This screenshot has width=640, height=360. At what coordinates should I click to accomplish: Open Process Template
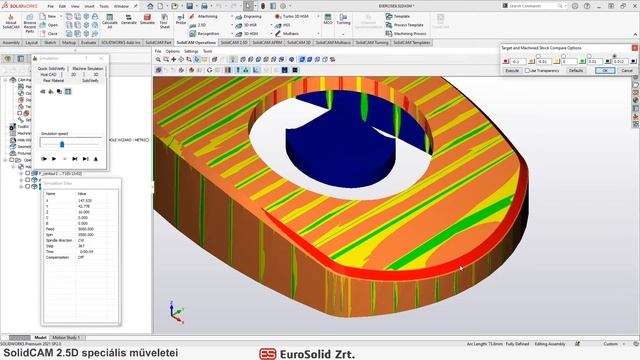tap(404, 25)
